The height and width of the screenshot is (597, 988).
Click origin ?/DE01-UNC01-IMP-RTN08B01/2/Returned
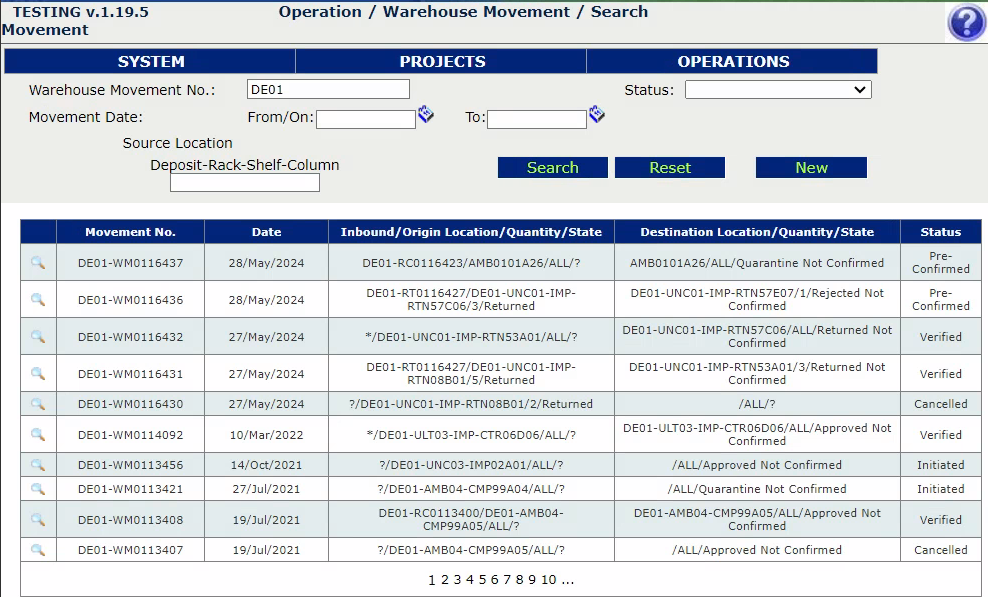471,404
